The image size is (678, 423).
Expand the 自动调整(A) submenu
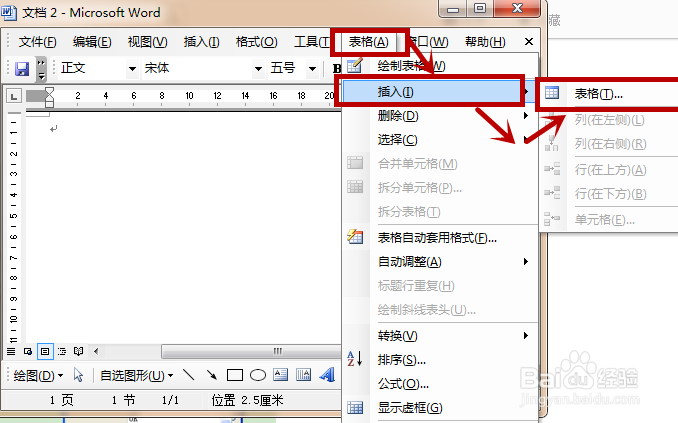[x=526, y=261]
